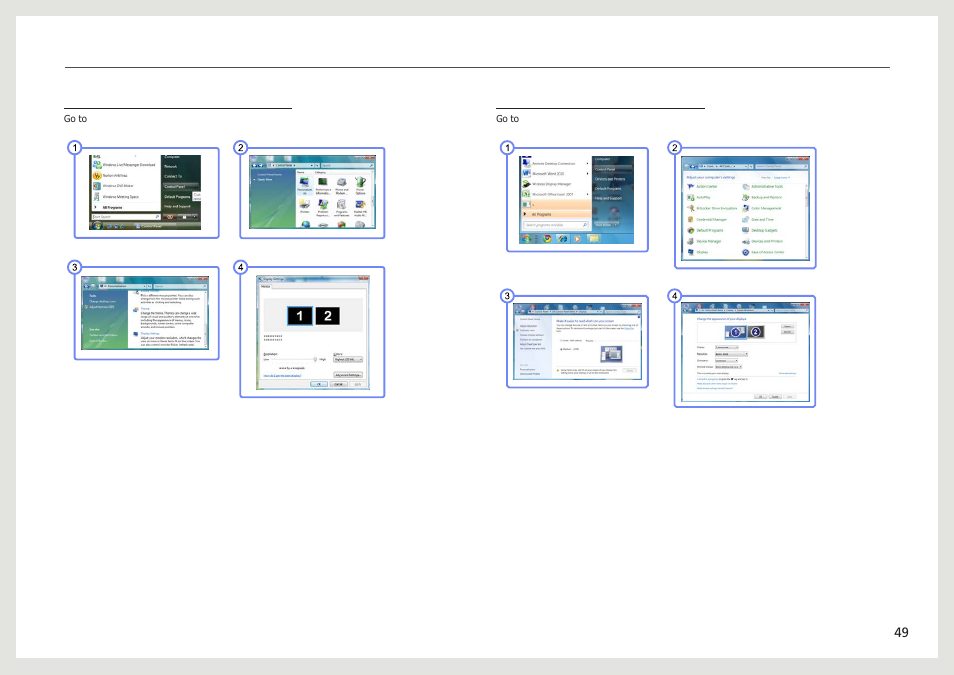Viewport: 954px width, 675px height.
Task: Open Phone and Modem Options icon
Action: point(341,186)
